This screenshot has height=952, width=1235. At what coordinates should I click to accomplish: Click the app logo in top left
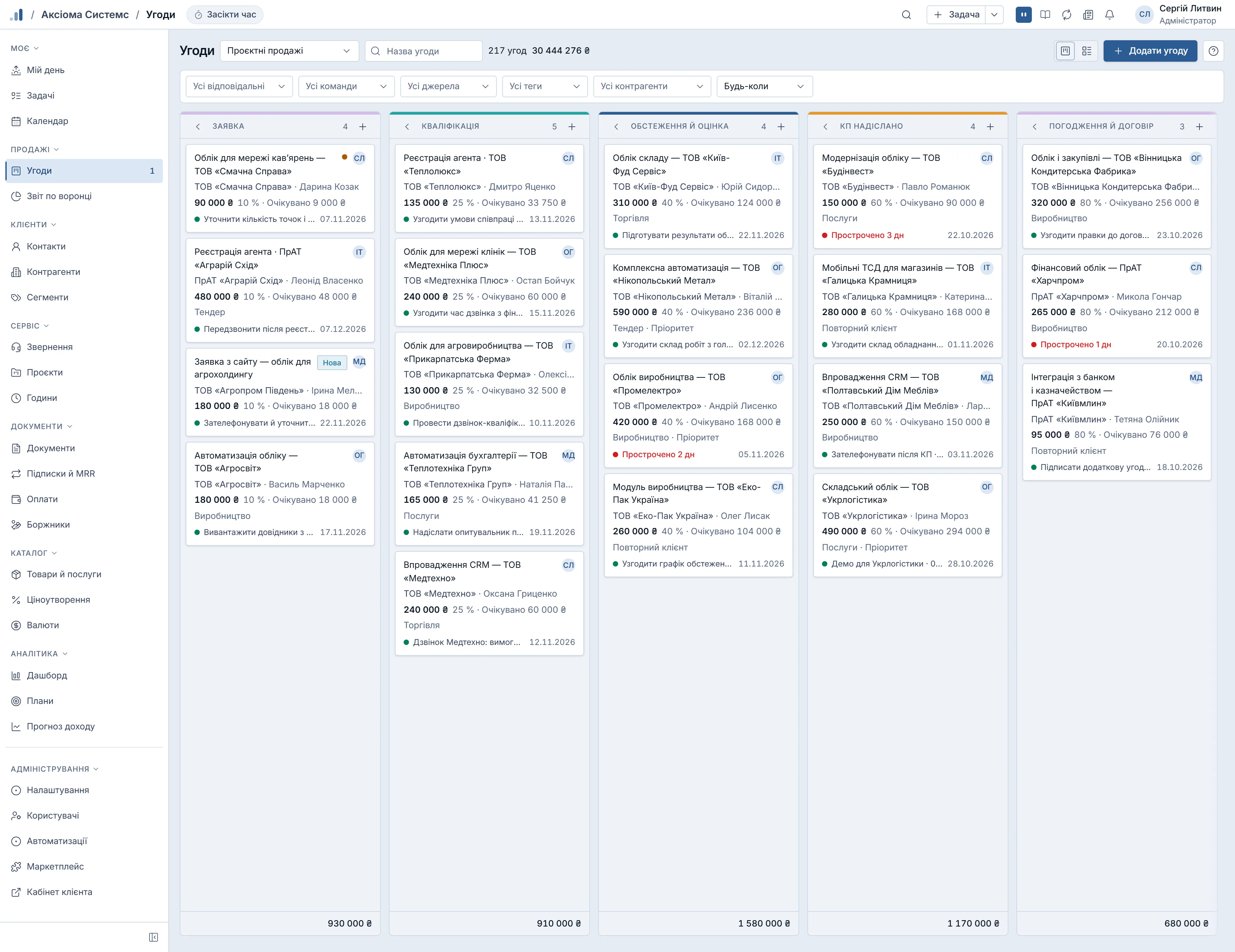tap(17, 15)
